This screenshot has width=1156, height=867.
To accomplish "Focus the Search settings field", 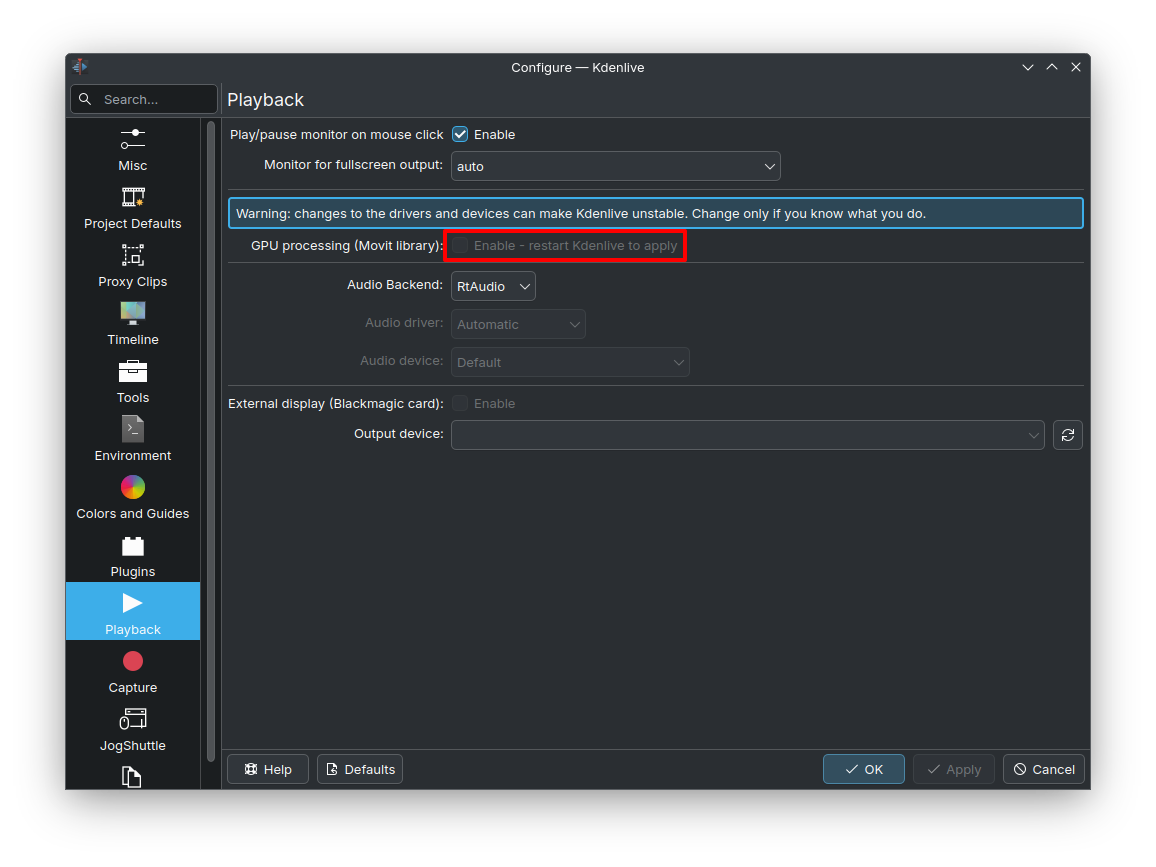I will (144, 99).
